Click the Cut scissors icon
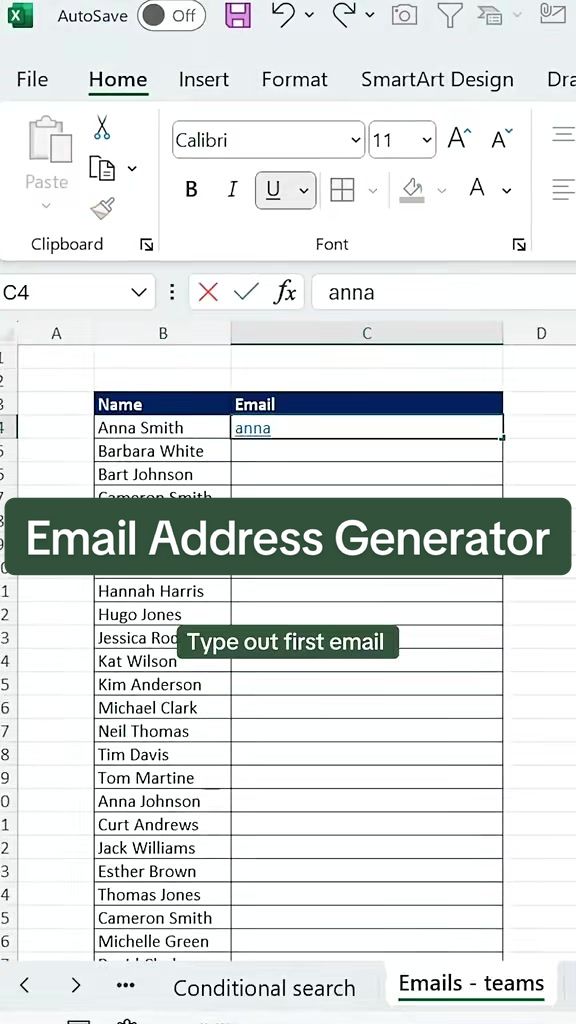576x1024 pixels. (x=102, y=127)
